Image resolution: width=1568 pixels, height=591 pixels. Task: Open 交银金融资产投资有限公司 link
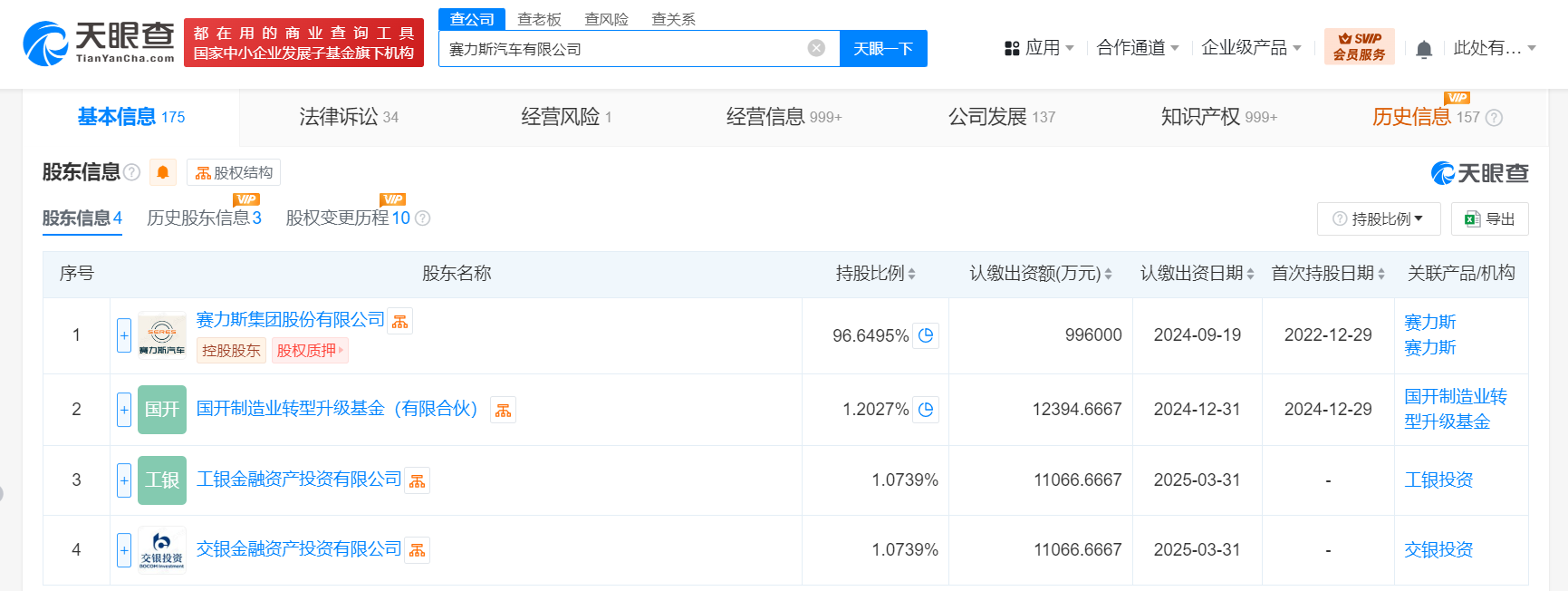[299, 549]
